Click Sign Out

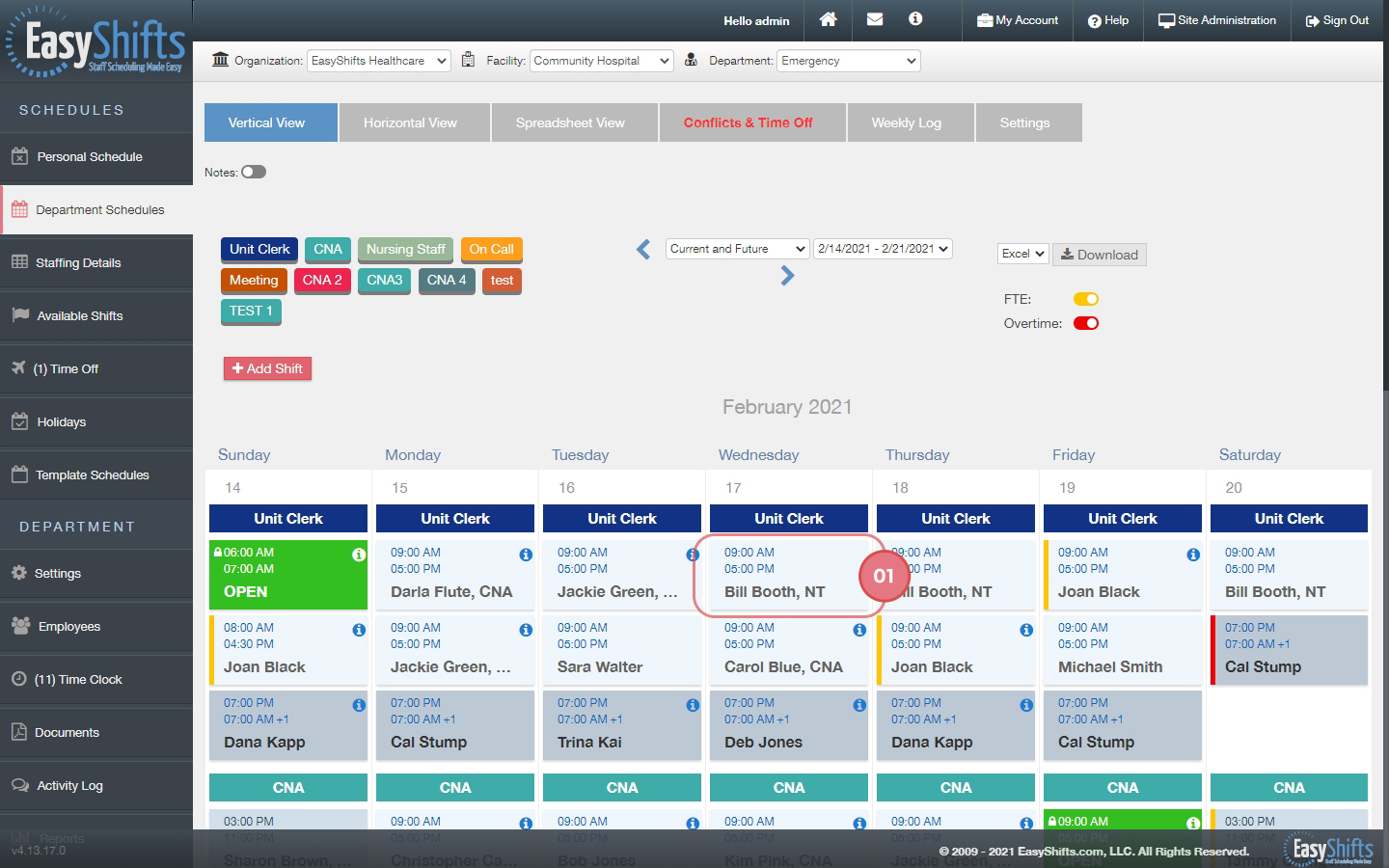pyautogui.click(x=1337, y=20)
